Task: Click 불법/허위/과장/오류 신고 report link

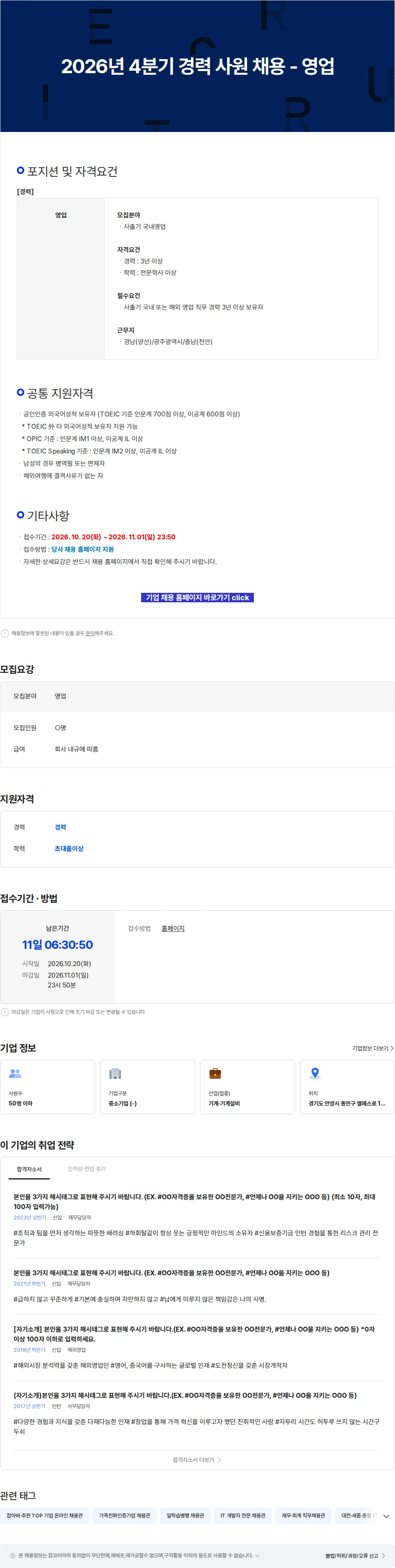Action: tap(355, 1555)
